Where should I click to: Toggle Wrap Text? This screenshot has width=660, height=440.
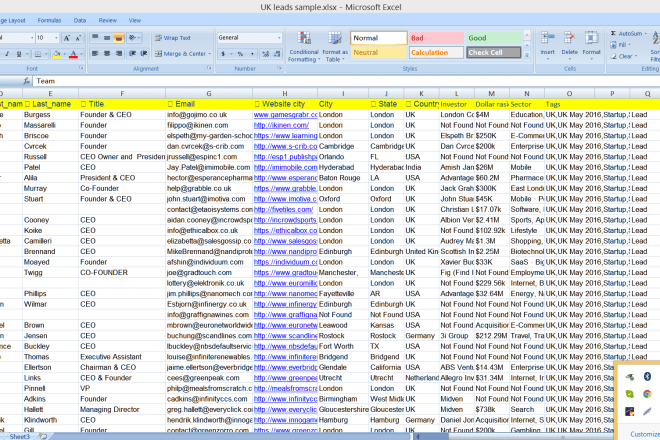click(173, 38)
